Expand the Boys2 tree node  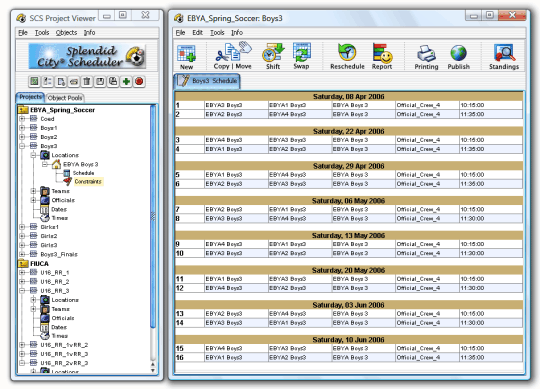click(22, 137)
